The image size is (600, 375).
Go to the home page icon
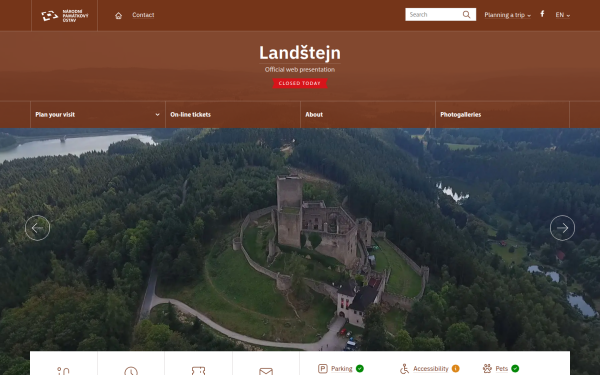pos(119,15)
